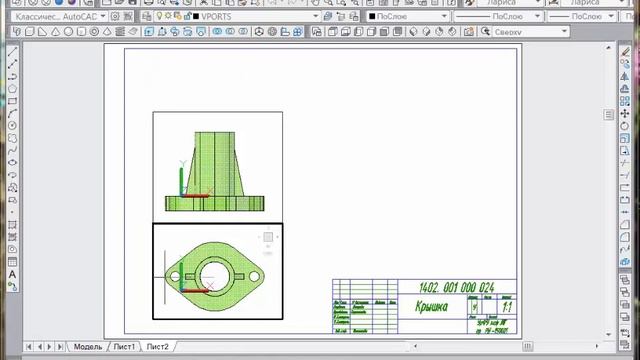The width and height of the screenshot is (640, 360).
Task: Open the ПоСлою color dropdown
Action: click(444, 16)
